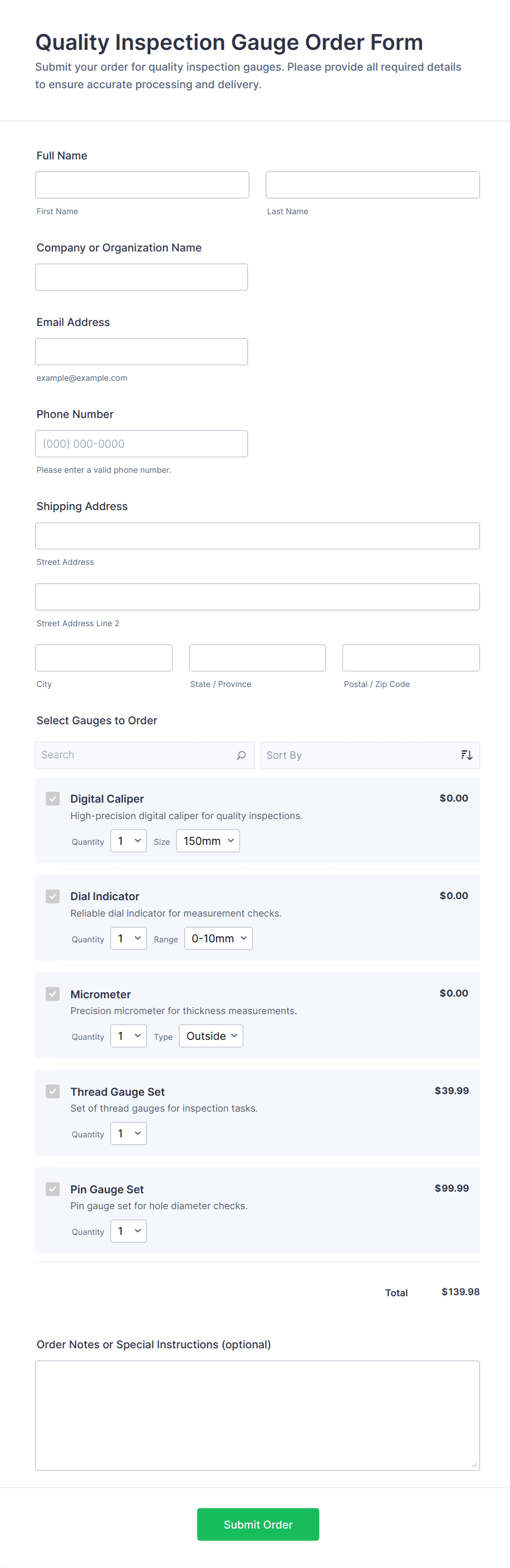Click the sort icon beside Sort By field
This screenshot has width=510, height=1568.
point(466,755)
